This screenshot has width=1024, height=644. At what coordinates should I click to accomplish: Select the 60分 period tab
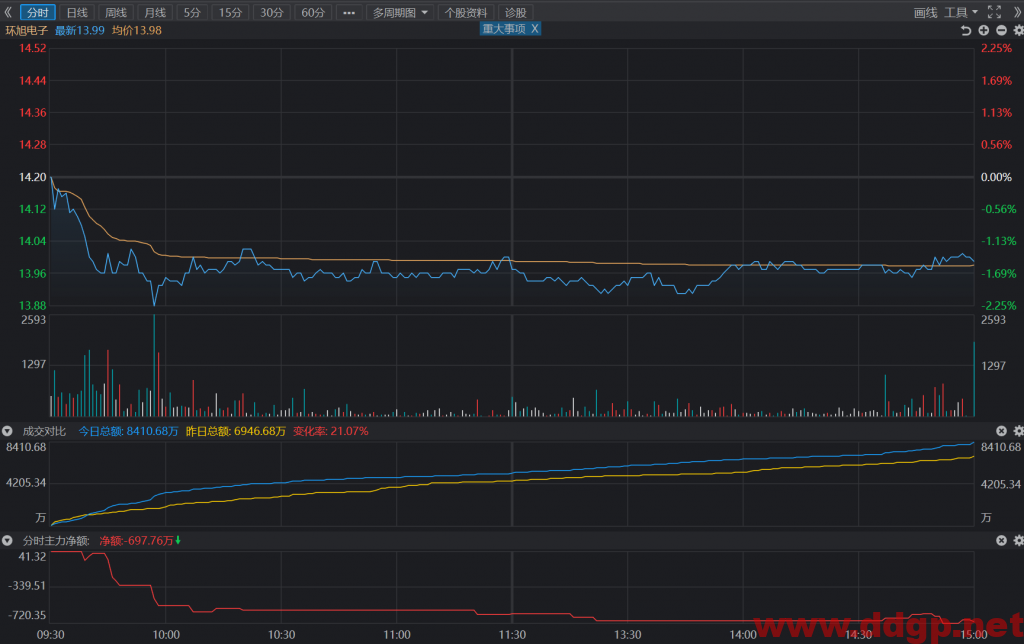[x=313, y=12]
